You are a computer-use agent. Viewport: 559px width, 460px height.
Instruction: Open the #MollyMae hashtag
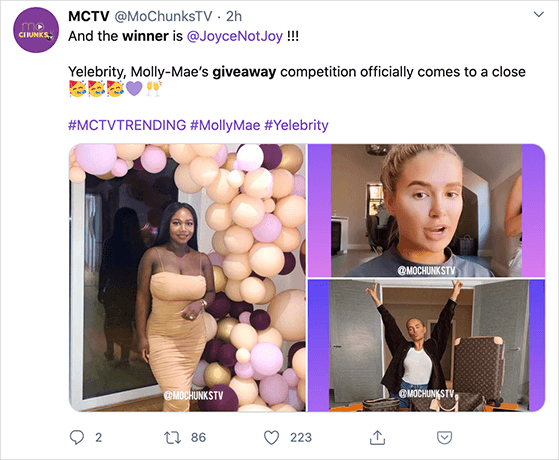(225, 125)
